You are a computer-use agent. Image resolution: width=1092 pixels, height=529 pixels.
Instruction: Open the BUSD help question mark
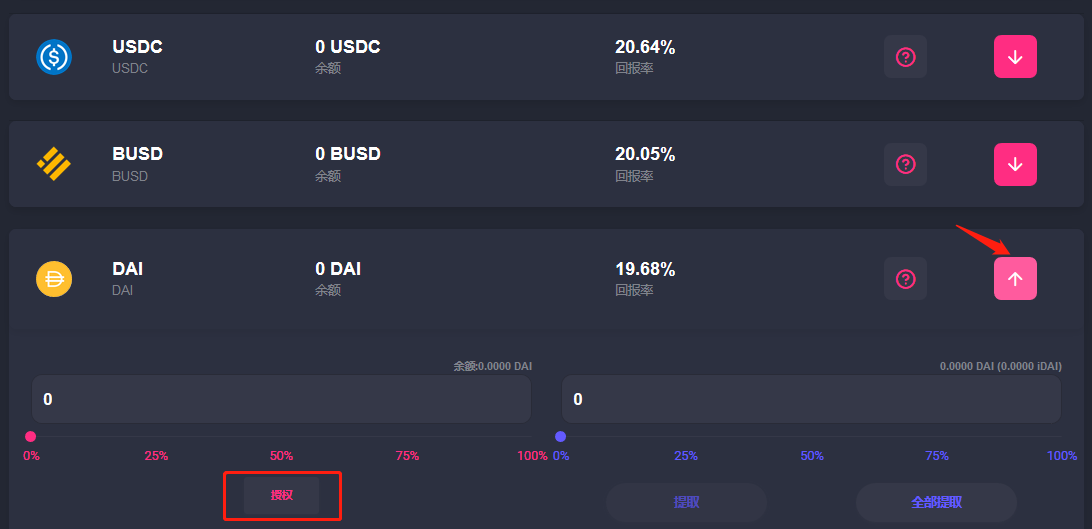point(905,164)
